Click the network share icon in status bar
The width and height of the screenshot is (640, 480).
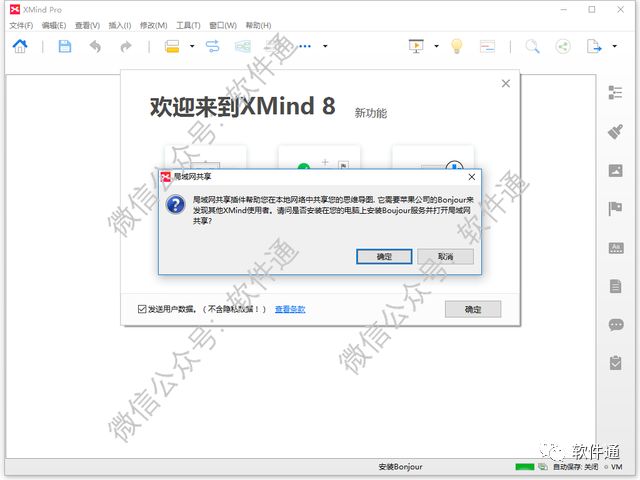point(542,467)
